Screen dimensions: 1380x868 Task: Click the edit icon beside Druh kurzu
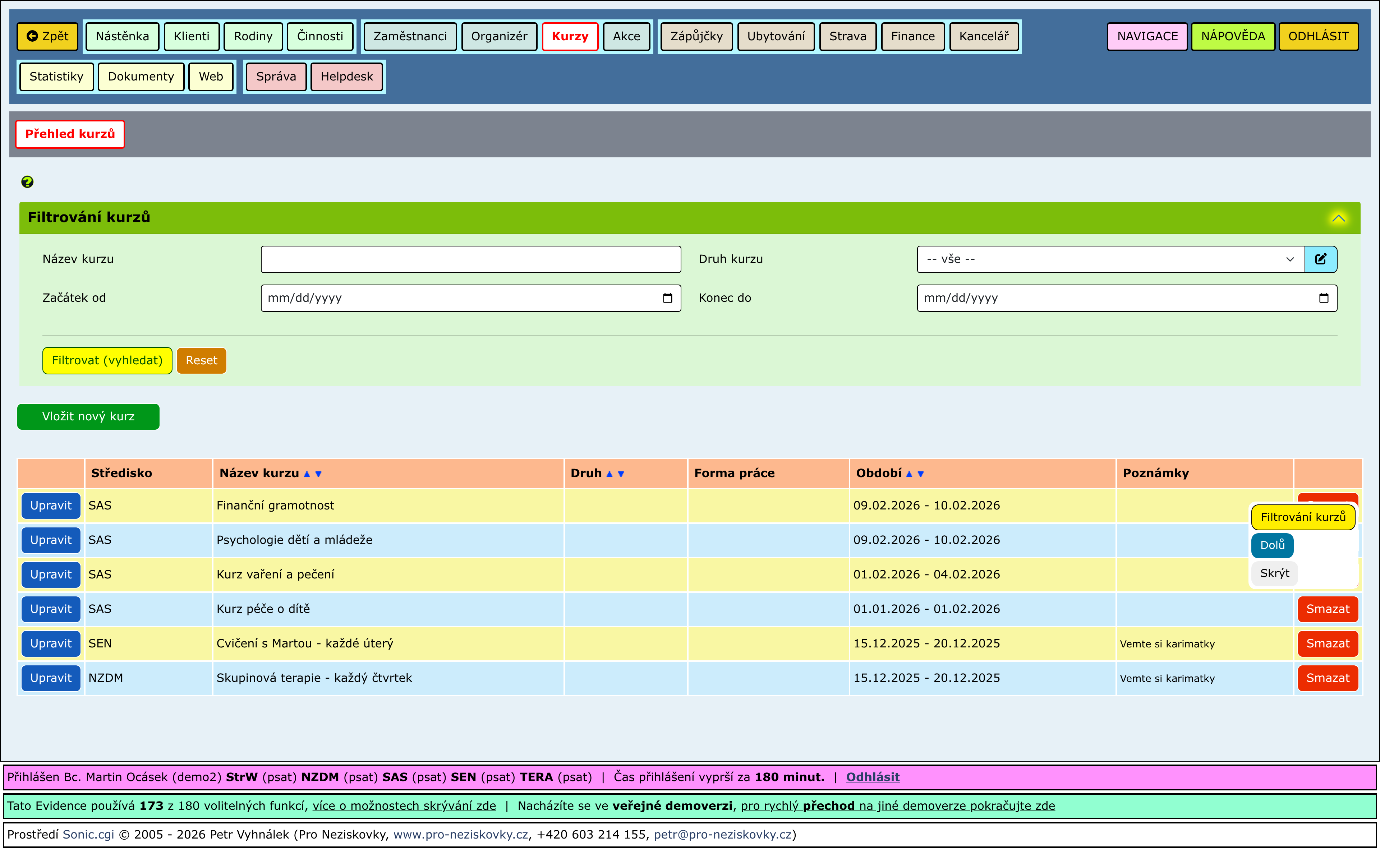coord(1320,259)
